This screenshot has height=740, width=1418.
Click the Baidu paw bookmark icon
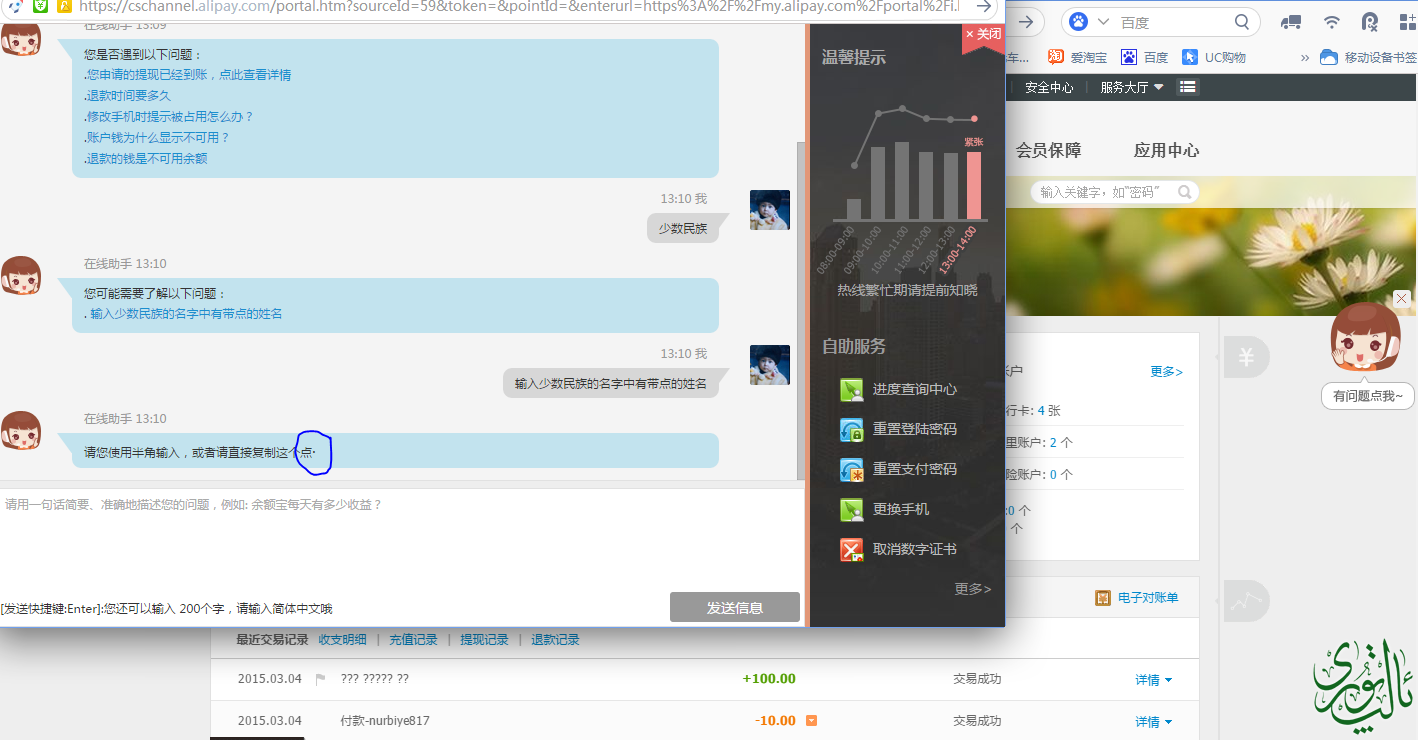tap(1129, 58)
